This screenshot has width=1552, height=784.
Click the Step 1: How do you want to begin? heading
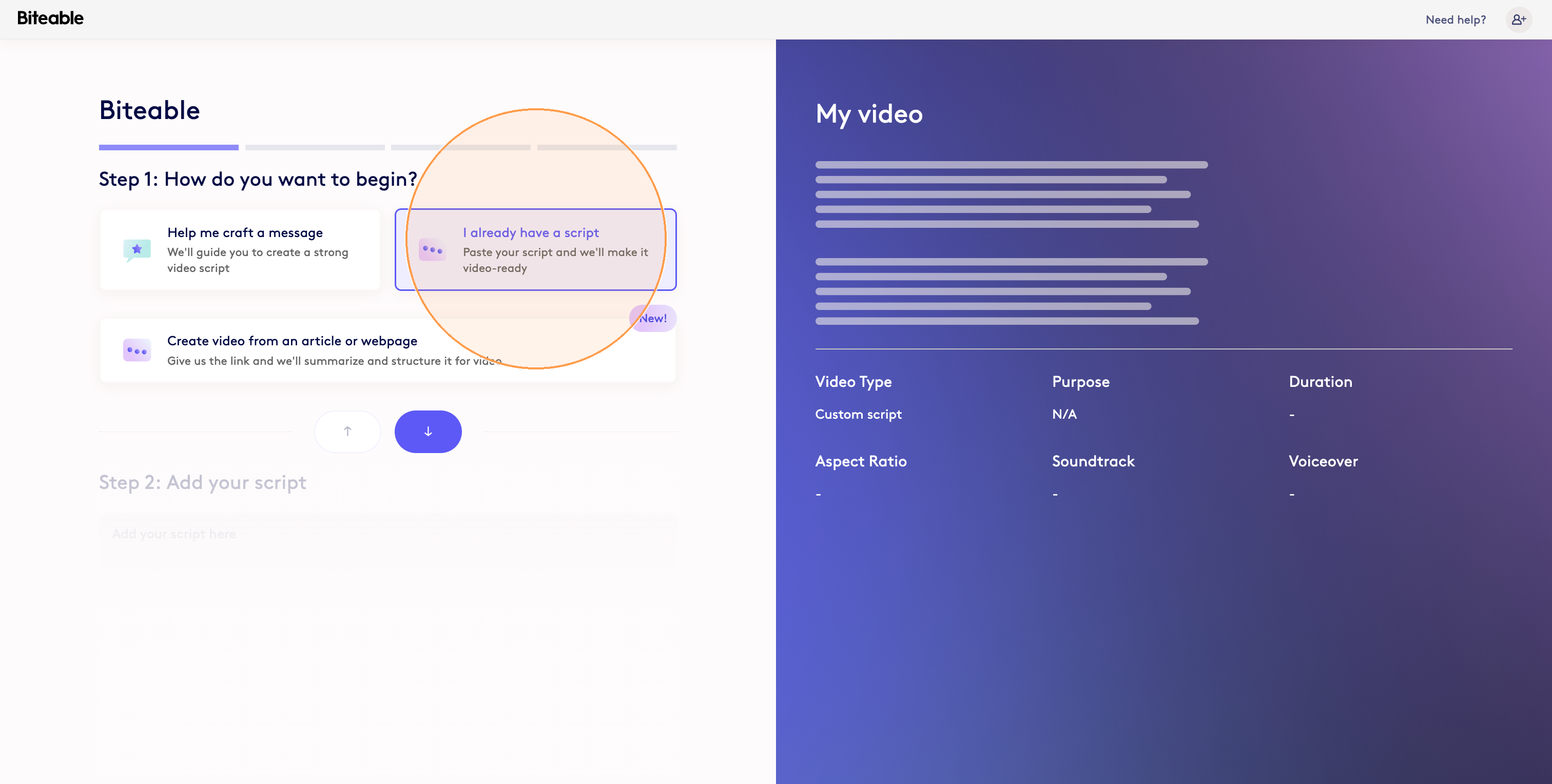(258, 179)
